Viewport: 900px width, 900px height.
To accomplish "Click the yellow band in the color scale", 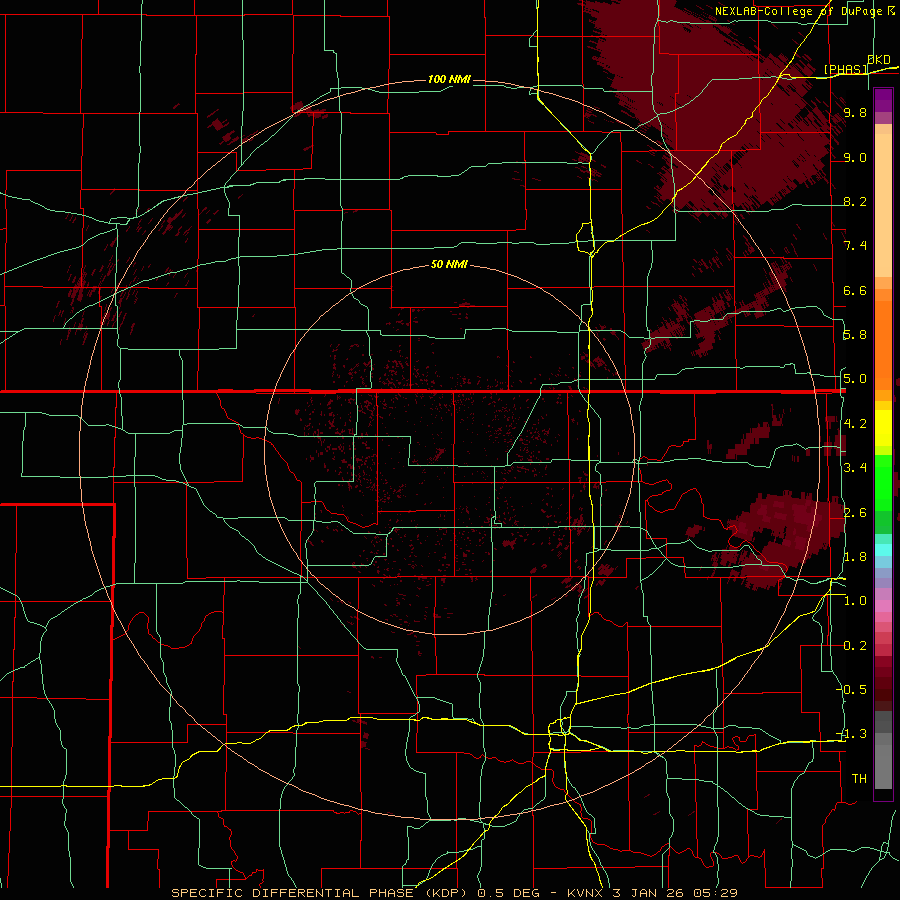I will 883,428.
